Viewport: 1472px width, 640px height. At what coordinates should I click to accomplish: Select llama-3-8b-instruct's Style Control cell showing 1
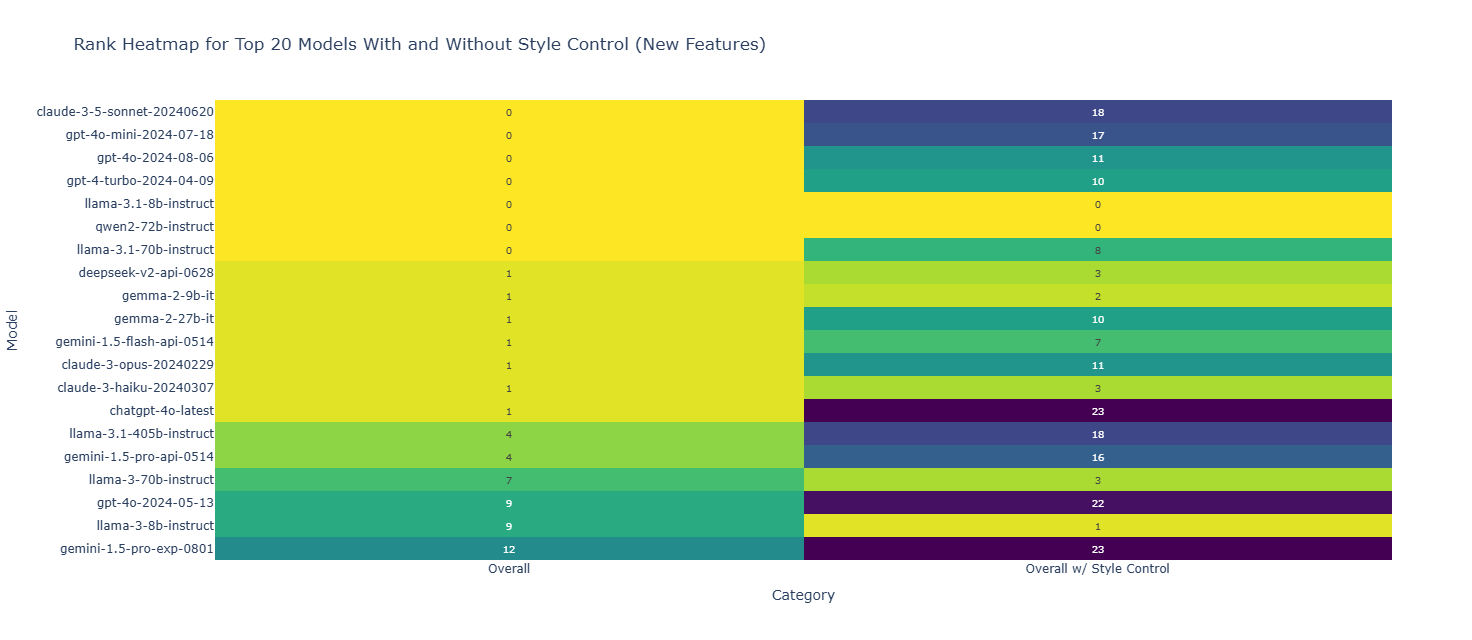pos(1097,526)
